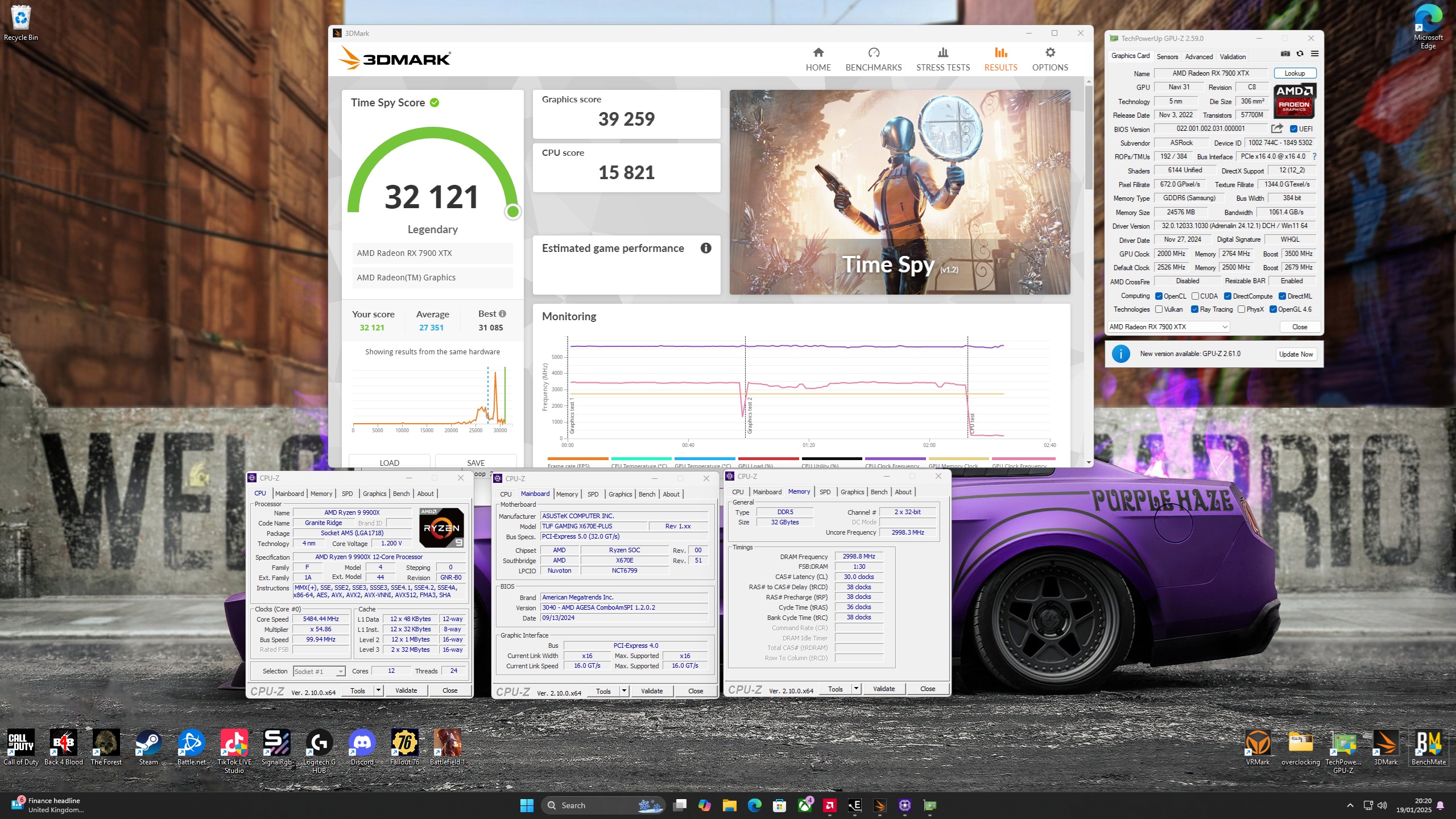Click Bus Interface question mark in GPU-Z

(1314, 156)
